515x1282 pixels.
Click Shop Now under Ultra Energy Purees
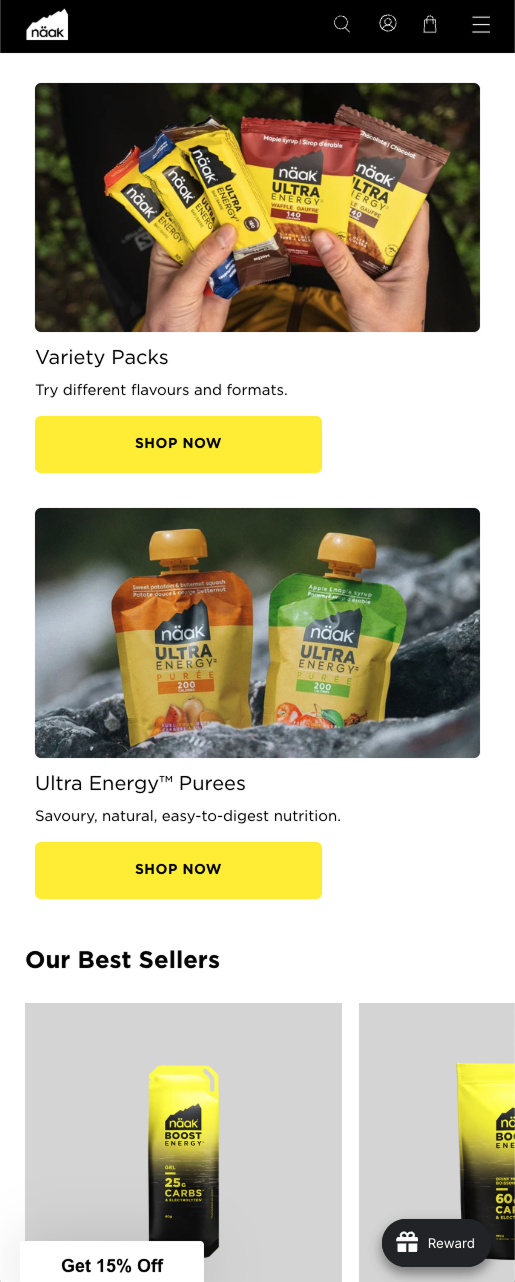pyautogui.click(x=178, y=870)
